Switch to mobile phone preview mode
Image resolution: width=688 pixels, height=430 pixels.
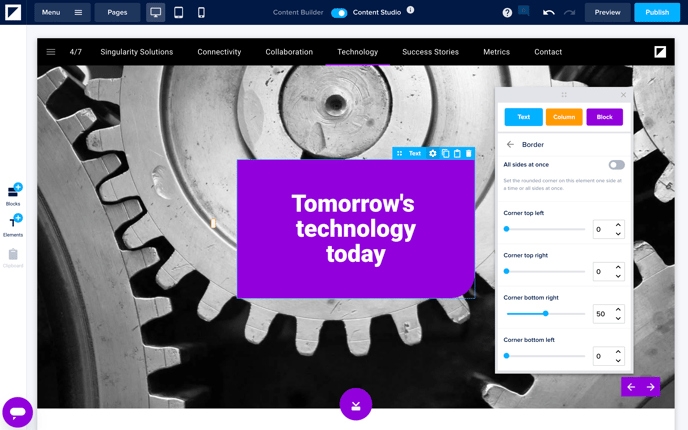[201, 12]
